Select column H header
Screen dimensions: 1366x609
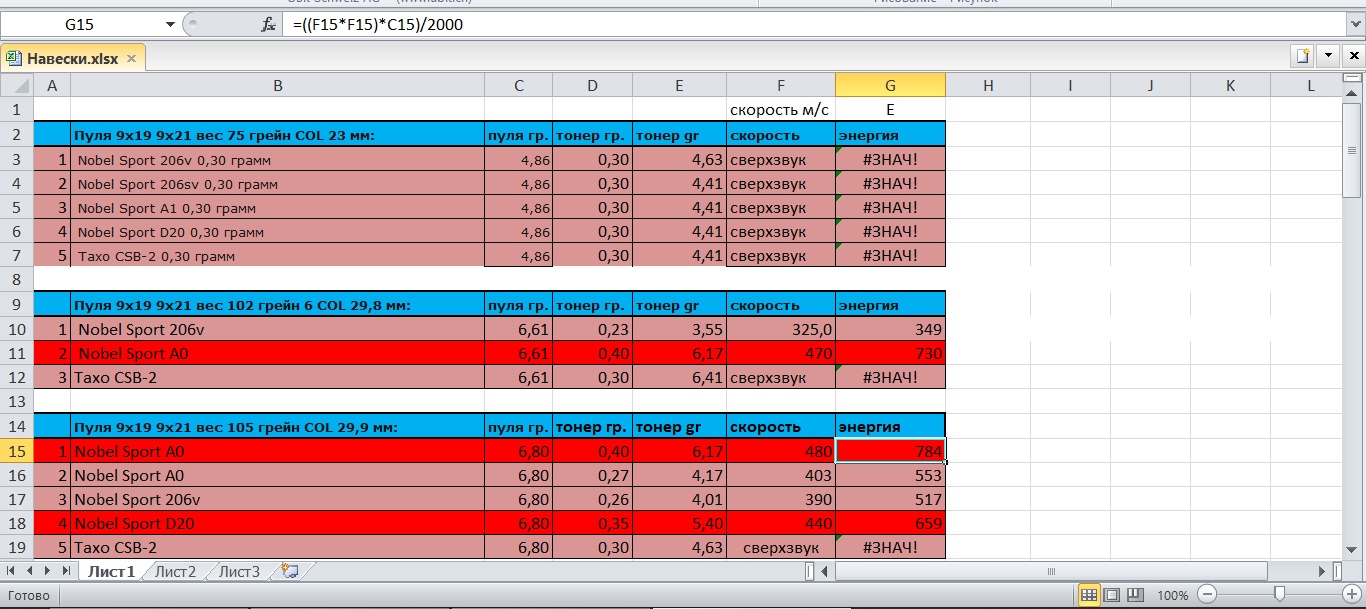[987, 86]
